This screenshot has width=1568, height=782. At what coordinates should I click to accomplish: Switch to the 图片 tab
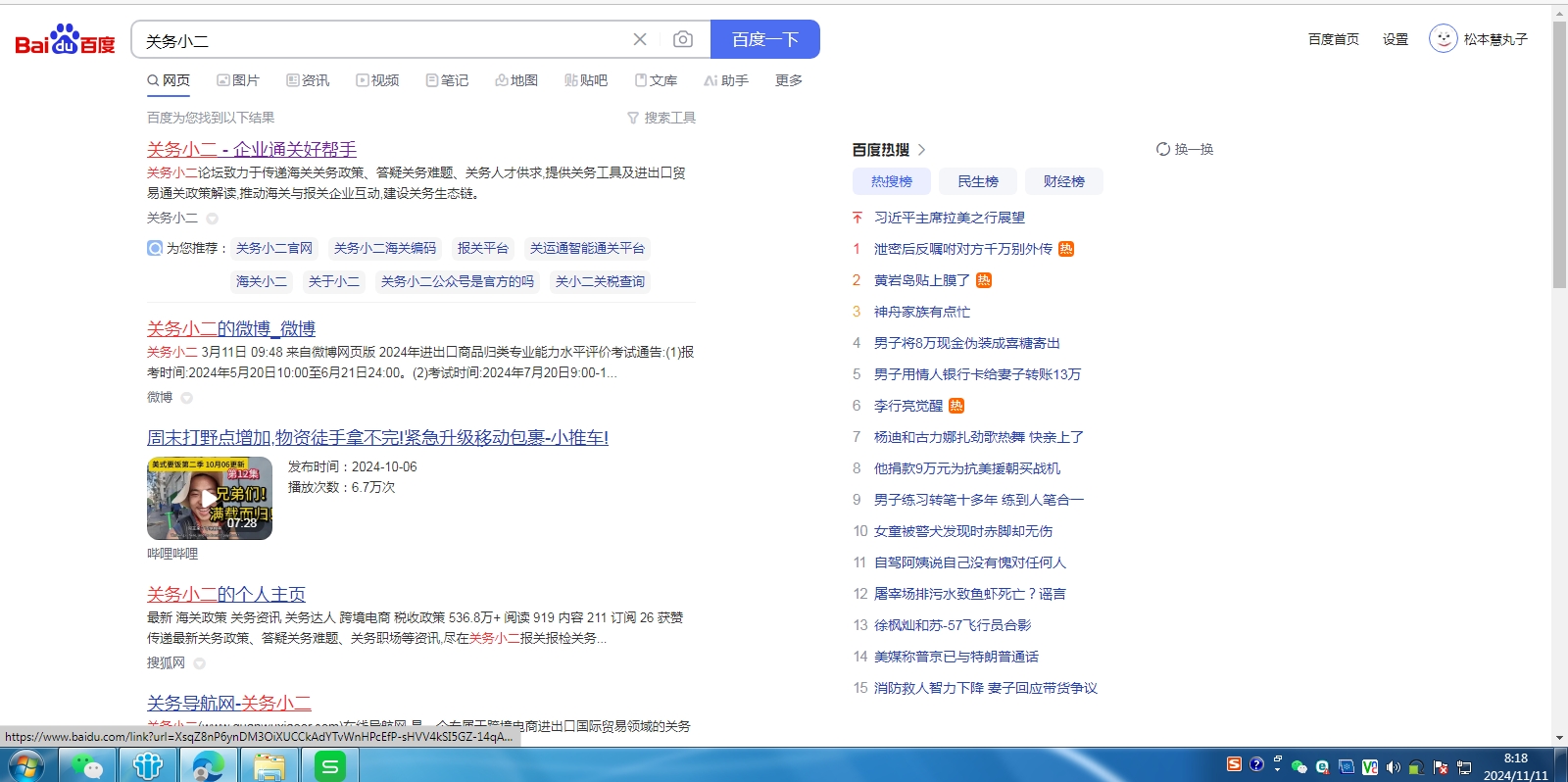(238, 80)
